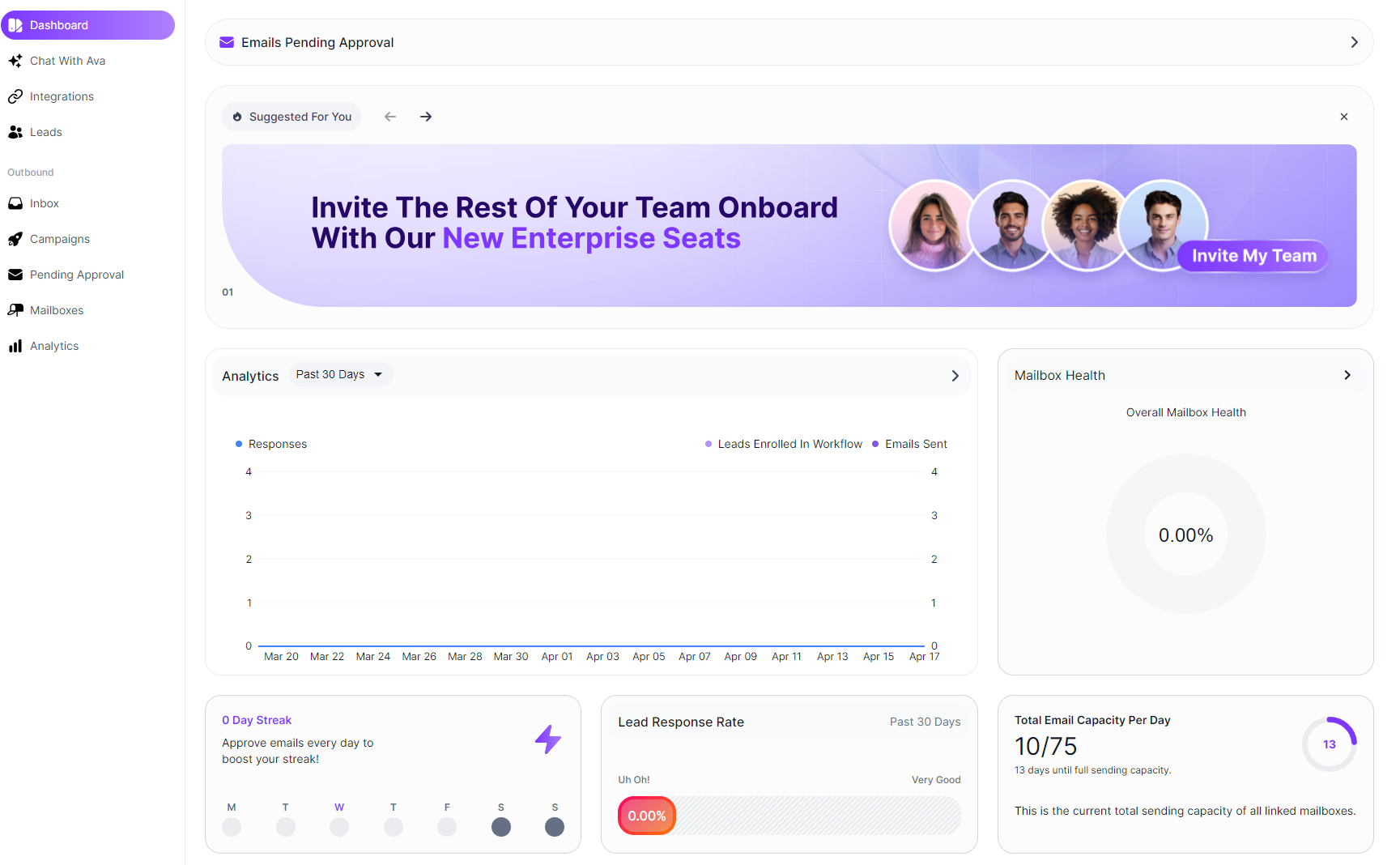Click the Chat With Ava sparkle icon
Screen dimensions: 1400x865
pos(15,61)
